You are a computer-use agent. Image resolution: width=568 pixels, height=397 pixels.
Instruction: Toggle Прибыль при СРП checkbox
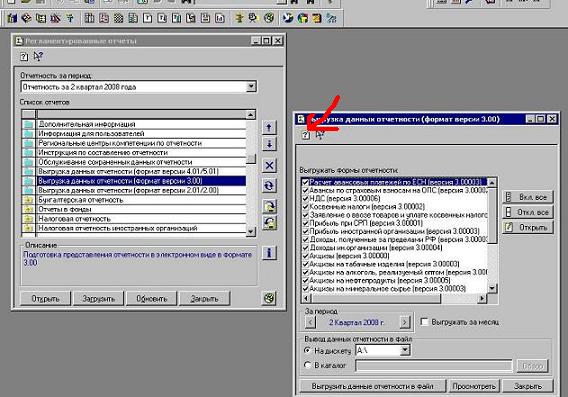tap(305, 223)
